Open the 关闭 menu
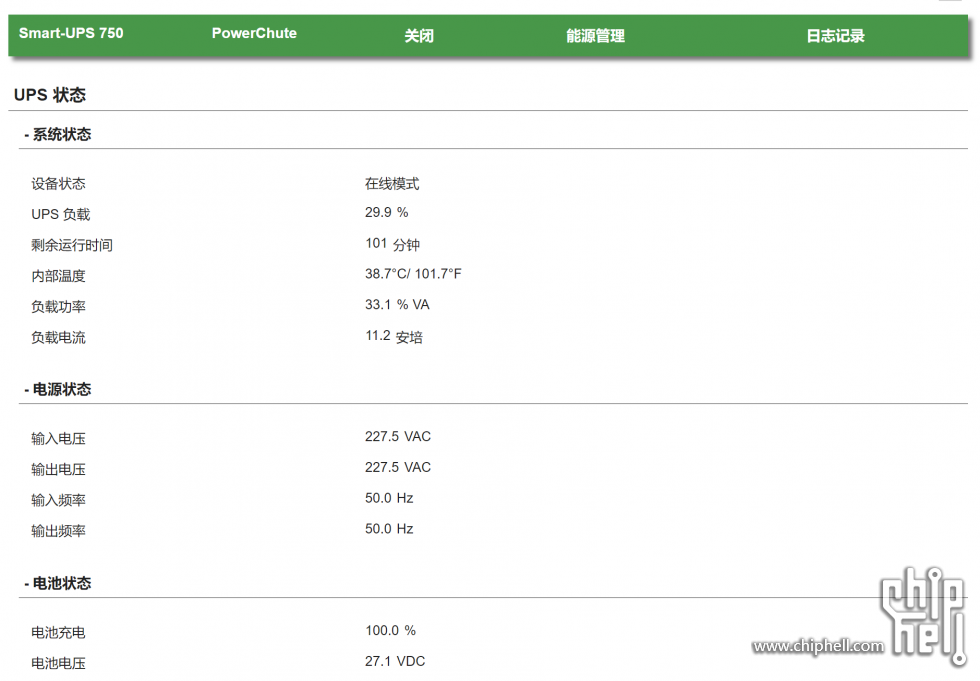This screenshot has width=980, height=681. 419,36
